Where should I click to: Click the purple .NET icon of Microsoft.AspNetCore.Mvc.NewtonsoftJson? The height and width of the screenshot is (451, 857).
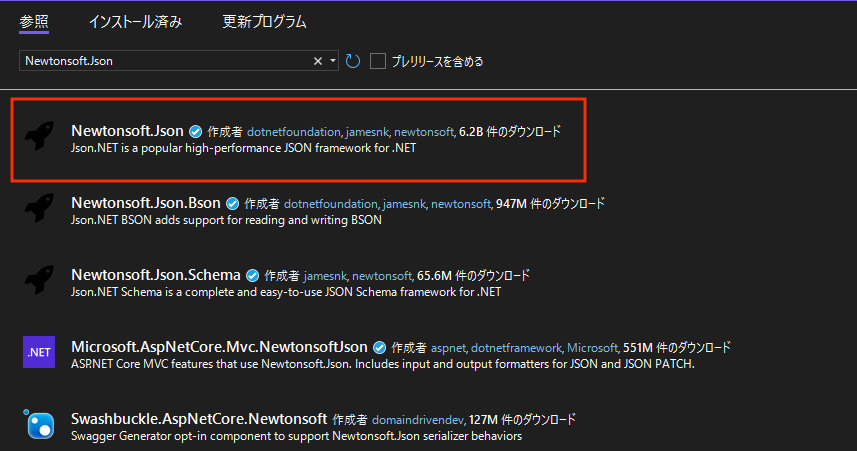click(39, 352)
